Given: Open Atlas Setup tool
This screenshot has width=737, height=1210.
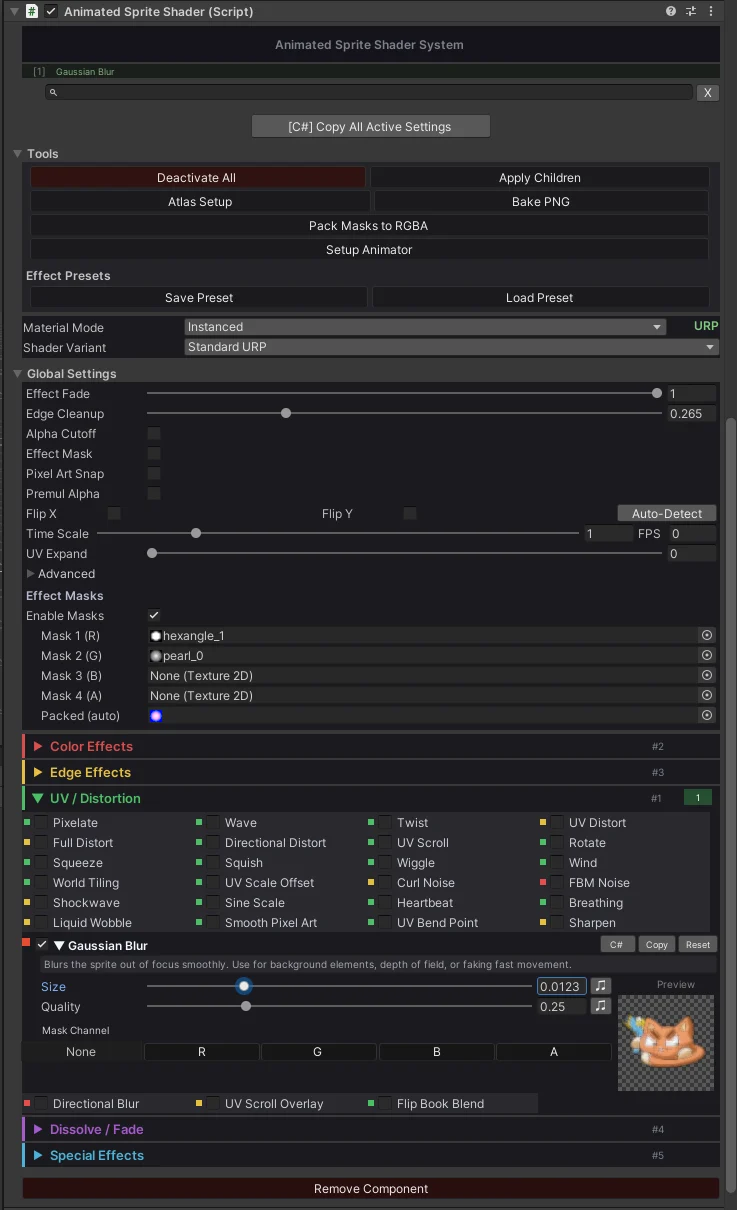Looking at the screenshot, I should (x=200, y=201).
